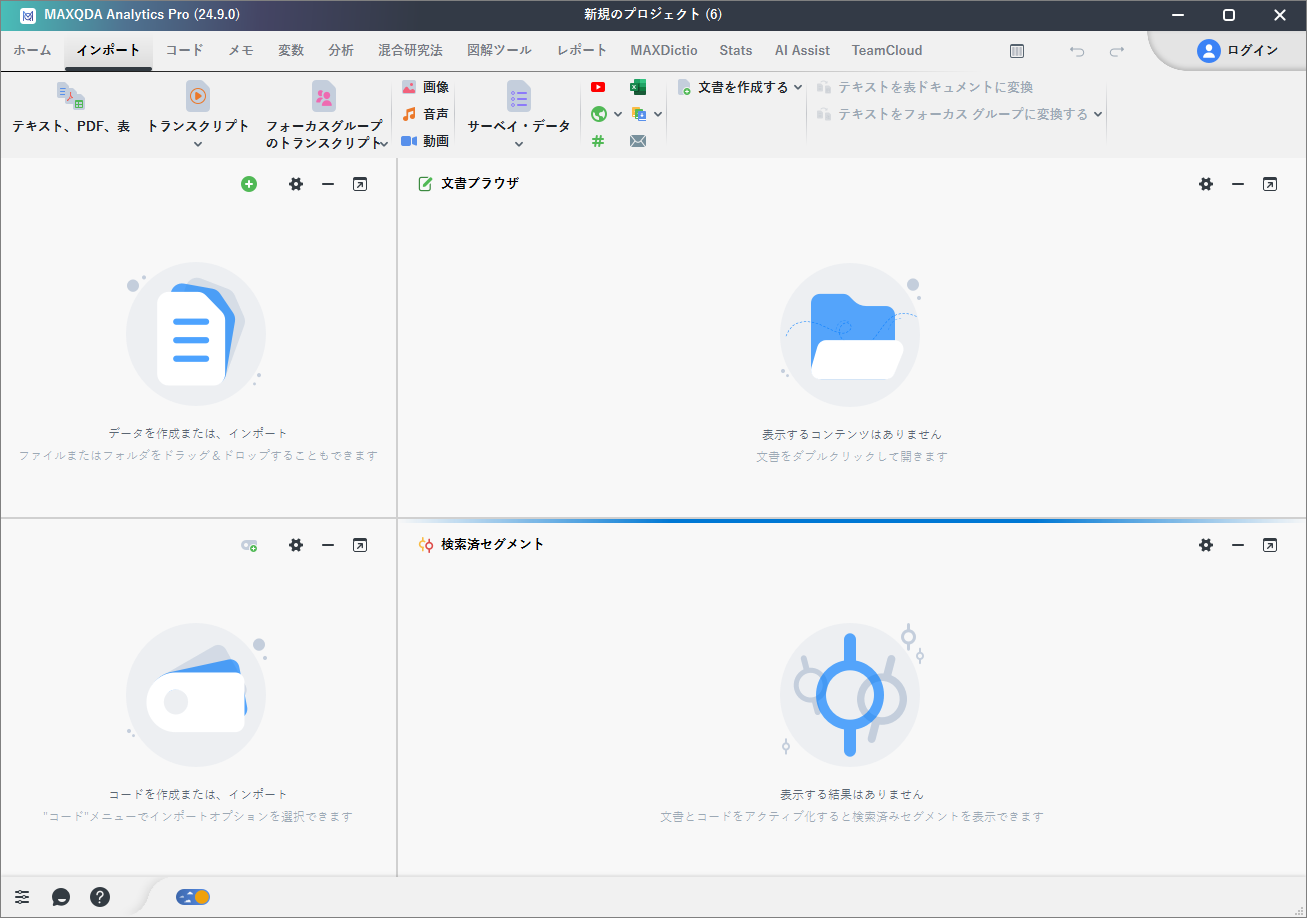Open preferences sliders icon in status bar
The height and width of the screenshot is (918, 1307).
(22, 897)
